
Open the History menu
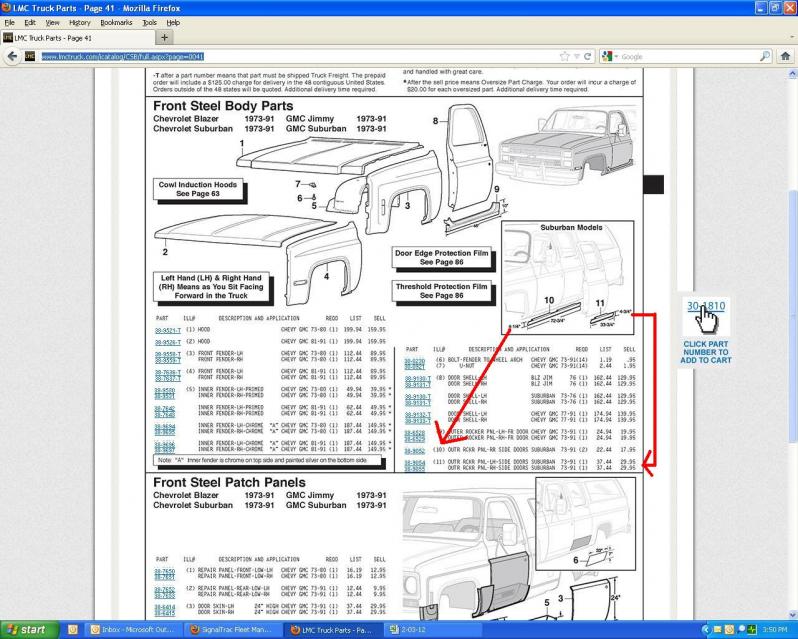(79, 23)
